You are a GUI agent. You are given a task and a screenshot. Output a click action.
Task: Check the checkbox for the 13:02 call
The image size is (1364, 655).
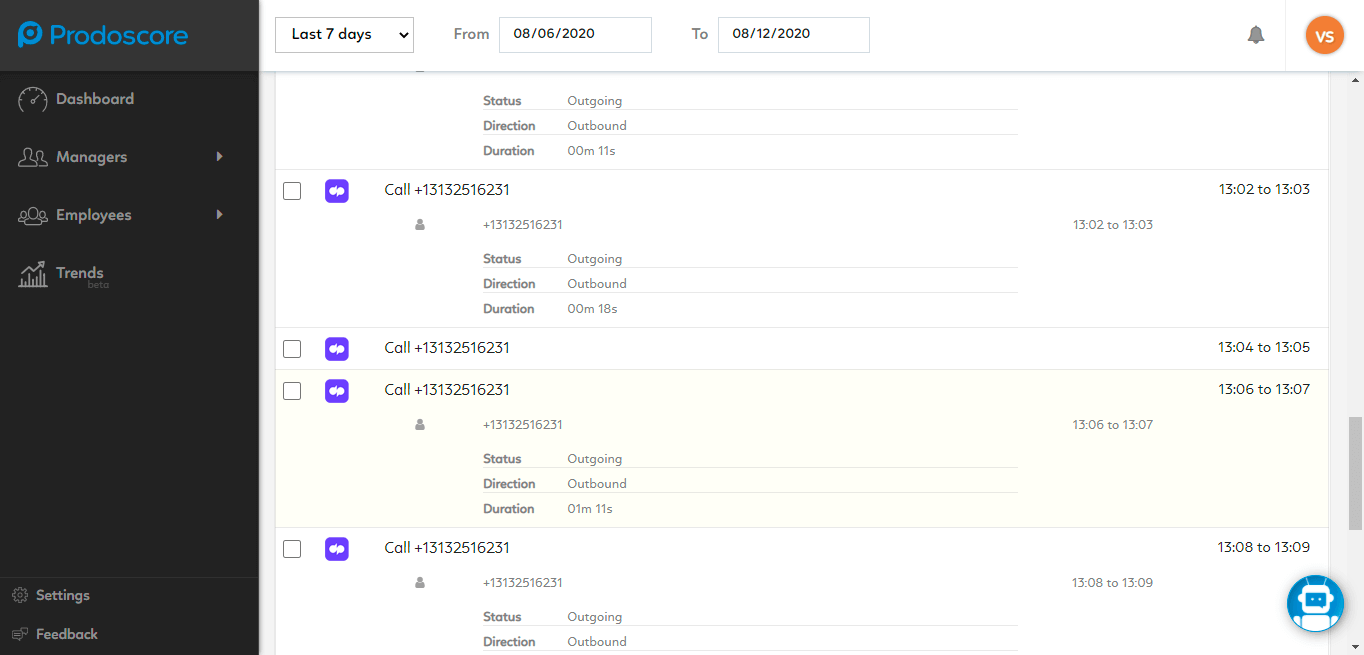coord(291,190)
